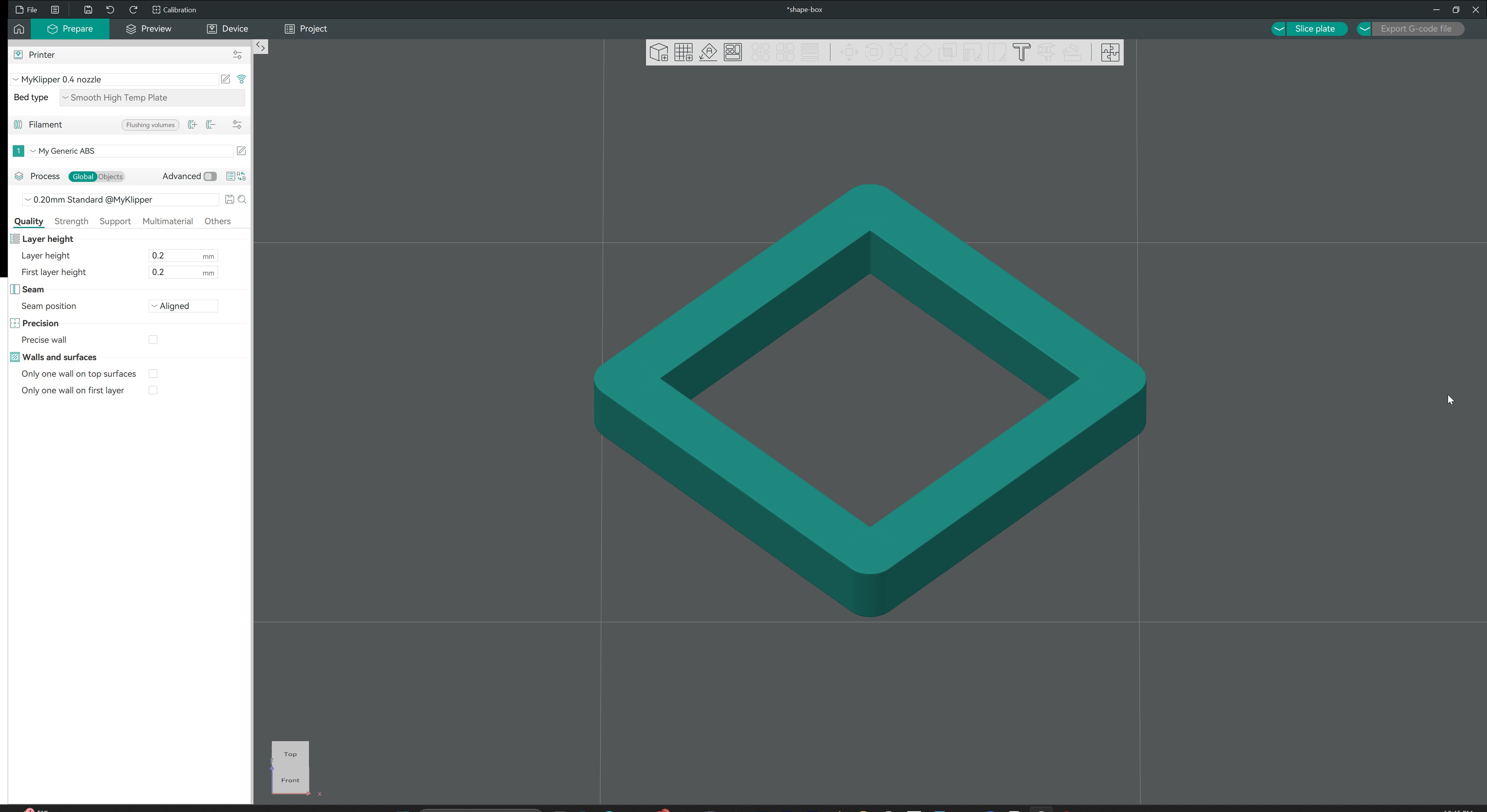Open the Assembly view puzzle icon
This screenshot has width=1487, height=812.
[1109, 52]
